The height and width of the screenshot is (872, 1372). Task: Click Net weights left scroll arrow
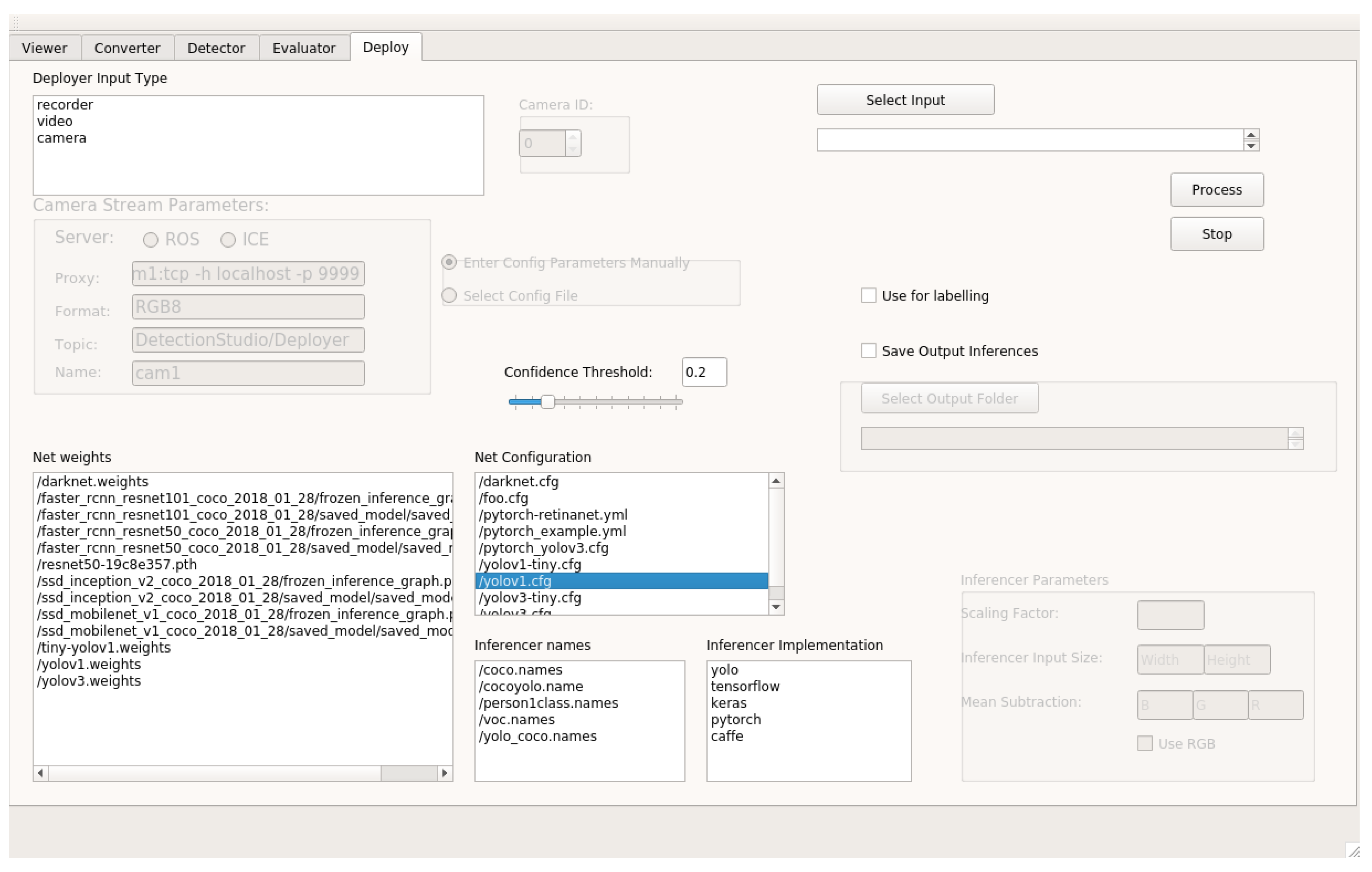[40, 773]
